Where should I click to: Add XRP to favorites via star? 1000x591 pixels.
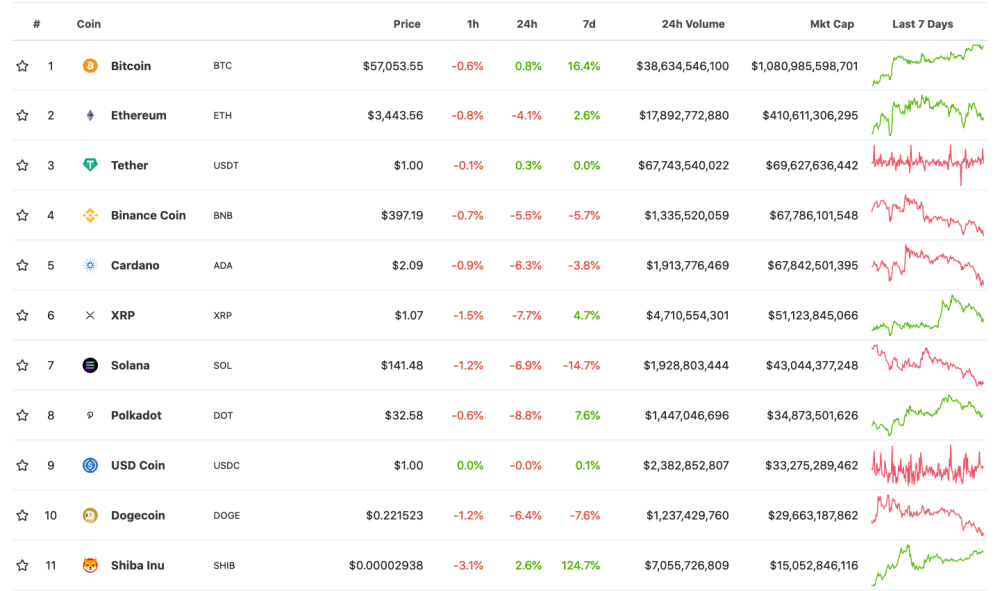point(22,315)
